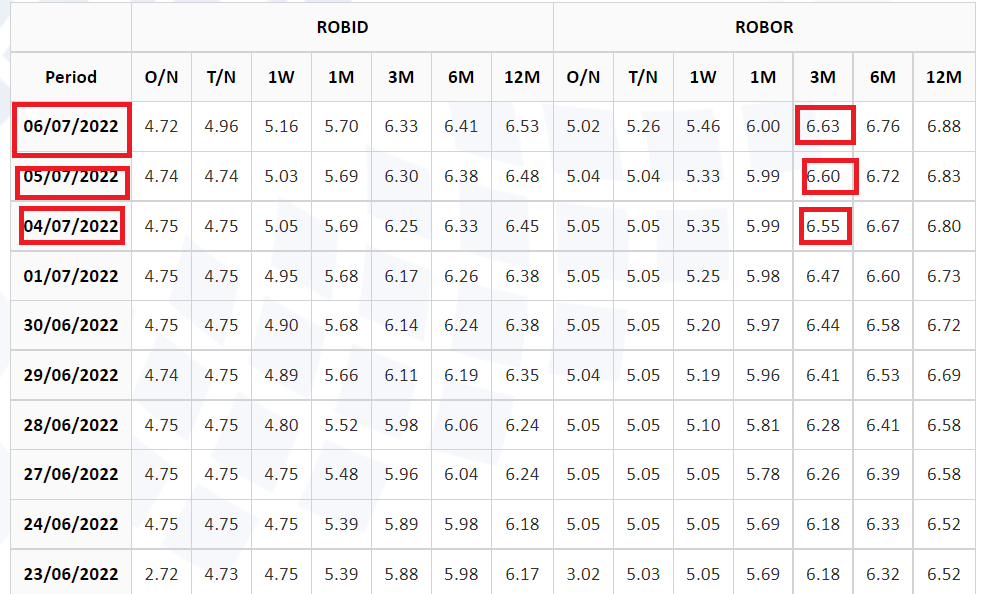The image size is (988, 594).
Task: Click the ROBOR group header
Action: 764,27
